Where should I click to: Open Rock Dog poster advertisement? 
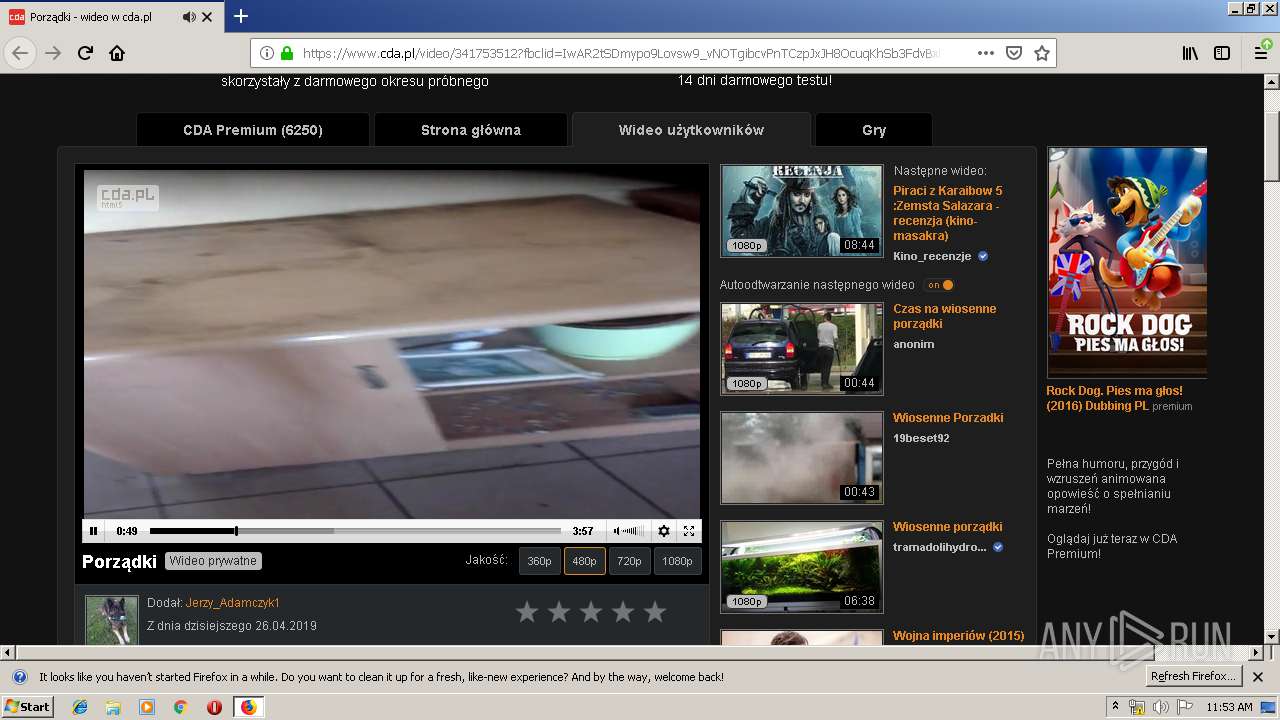(x=1127, y=262)
